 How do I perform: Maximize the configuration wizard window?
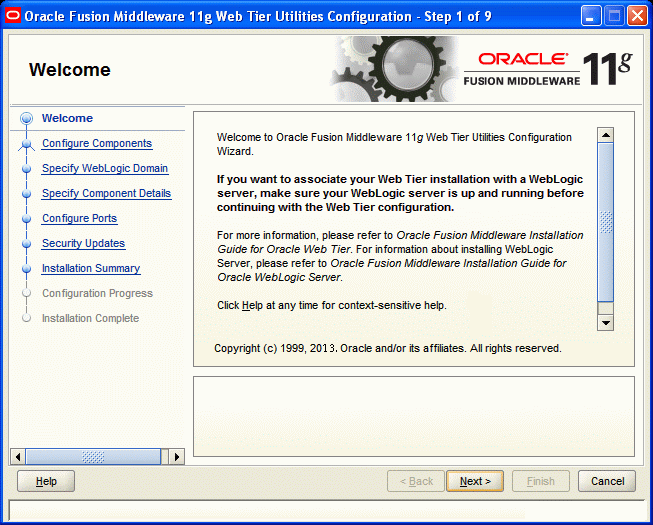[x=614, y=16]
